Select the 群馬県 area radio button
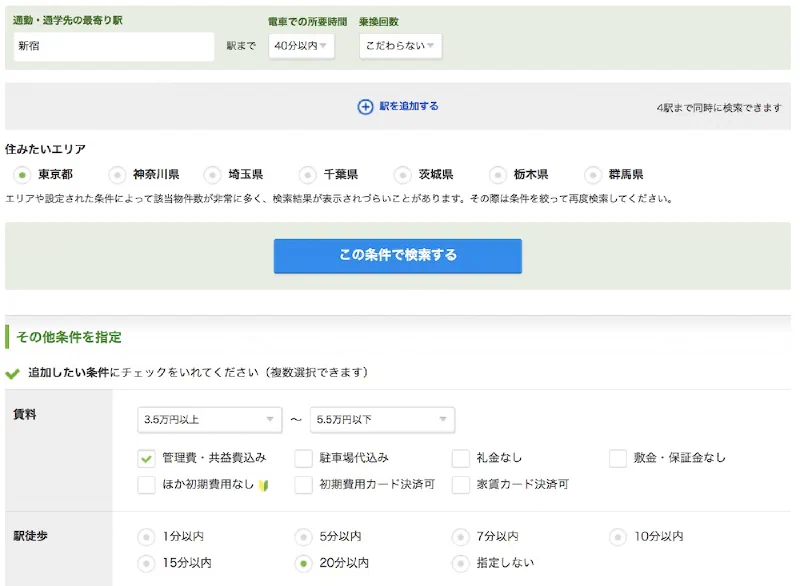This screenshot has height=586, width=800. coord(593,175)
